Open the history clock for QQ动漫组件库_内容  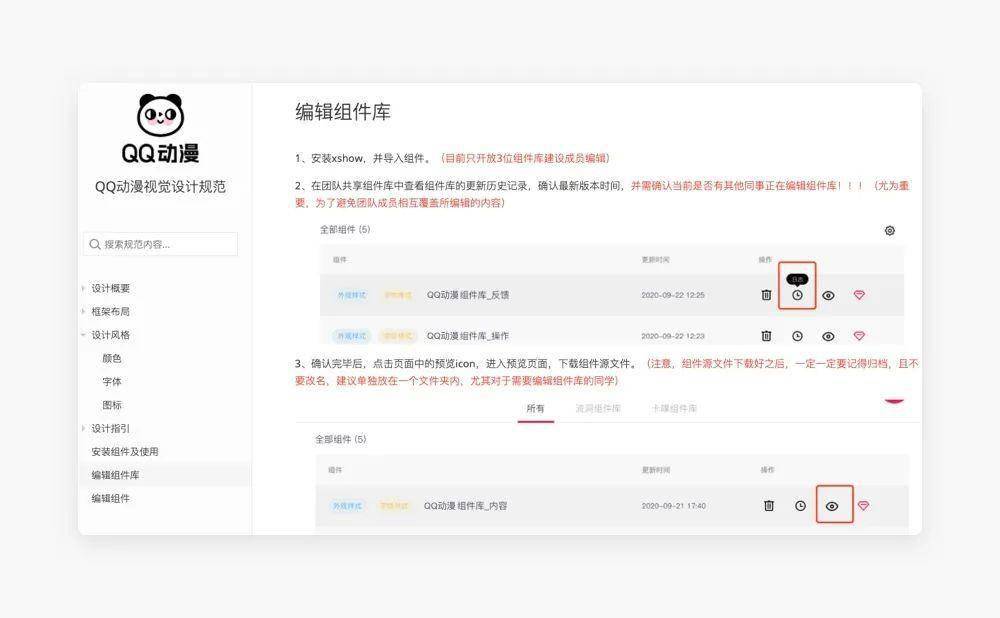800,506
